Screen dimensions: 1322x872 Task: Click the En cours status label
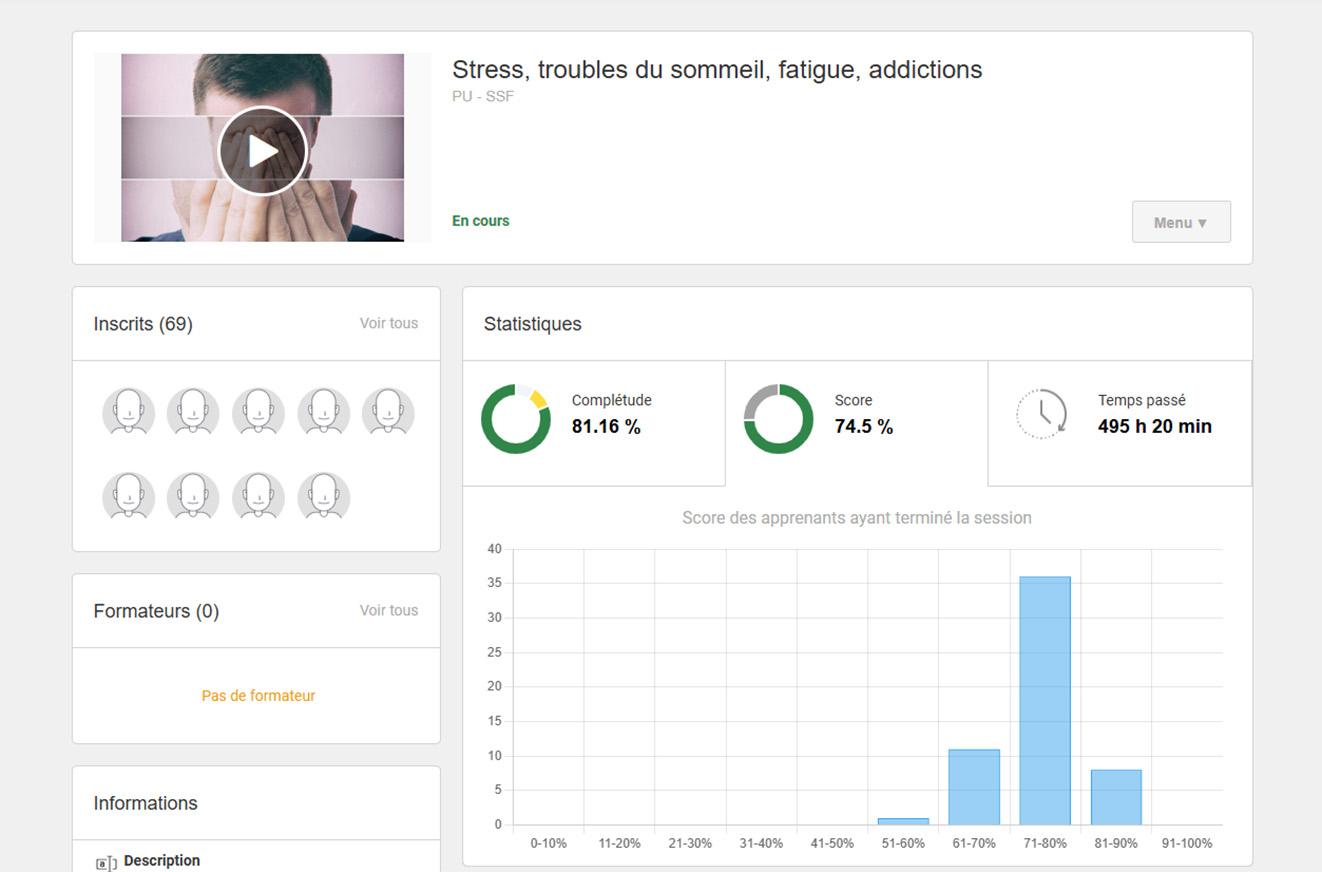(480, 221)
